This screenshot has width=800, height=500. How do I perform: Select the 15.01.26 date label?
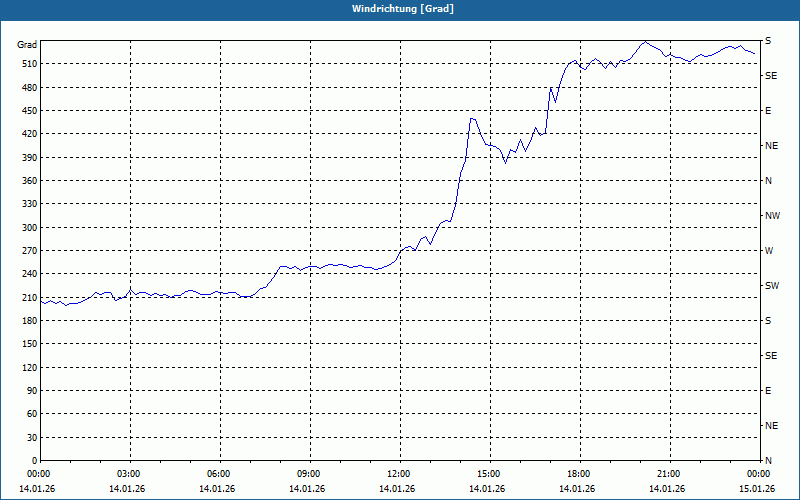point(757,489)
